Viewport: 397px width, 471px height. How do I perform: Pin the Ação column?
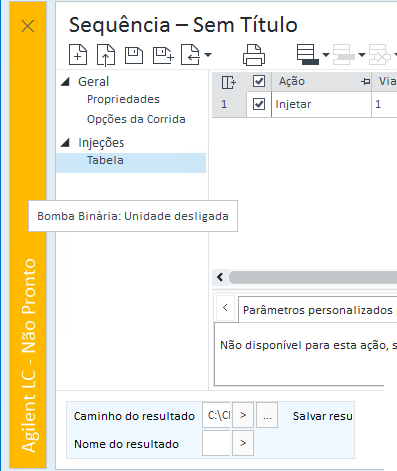click(x=366, y=81)
